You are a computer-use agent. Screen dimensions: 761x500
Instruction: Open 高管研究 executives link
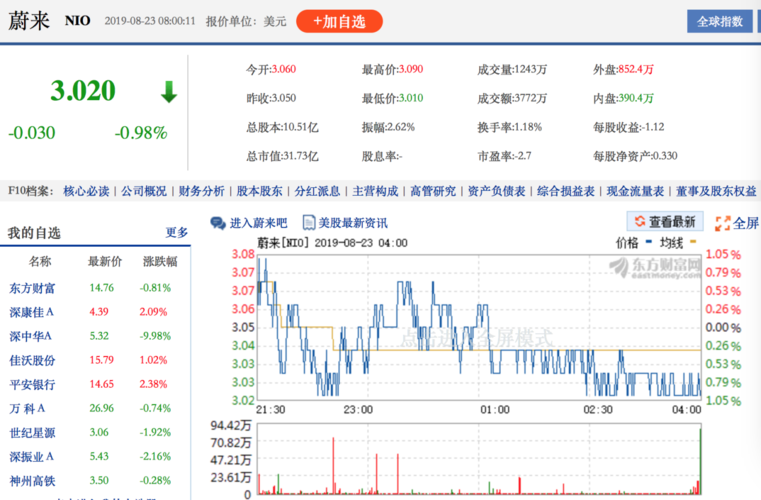433,191
